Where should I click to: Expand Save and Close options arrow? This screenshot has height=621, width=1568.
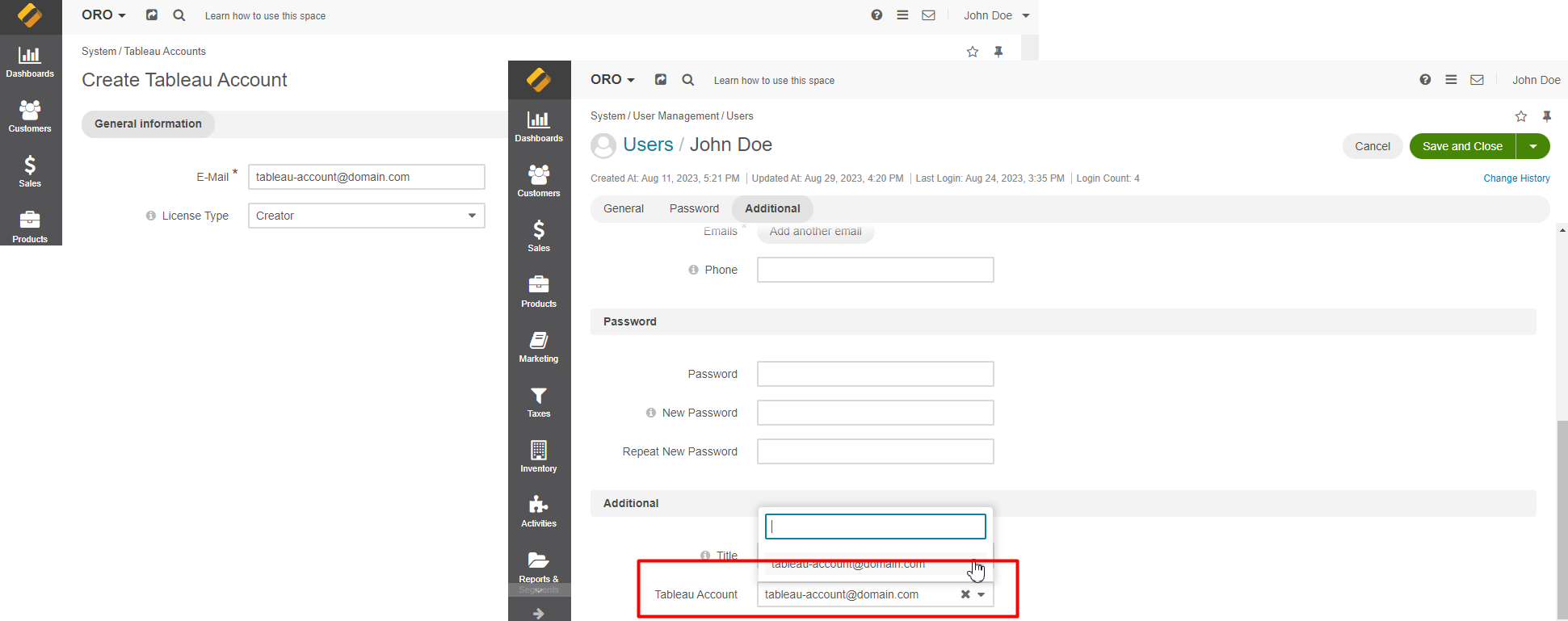[x=1532, y=146]
